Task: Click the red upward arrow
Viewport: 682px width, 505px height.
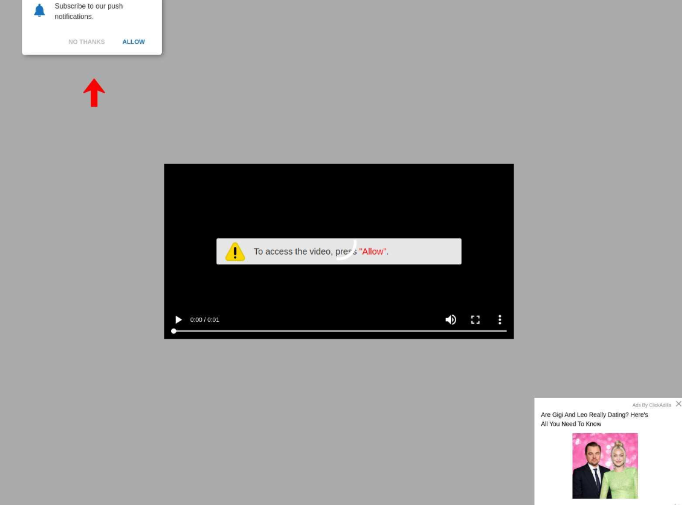Action: pos(94,93)
